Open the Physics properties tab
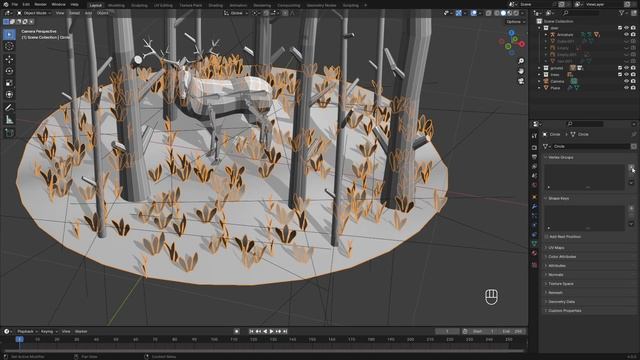The width and height of the screenshot is (640, 360). tap(534, 225)
